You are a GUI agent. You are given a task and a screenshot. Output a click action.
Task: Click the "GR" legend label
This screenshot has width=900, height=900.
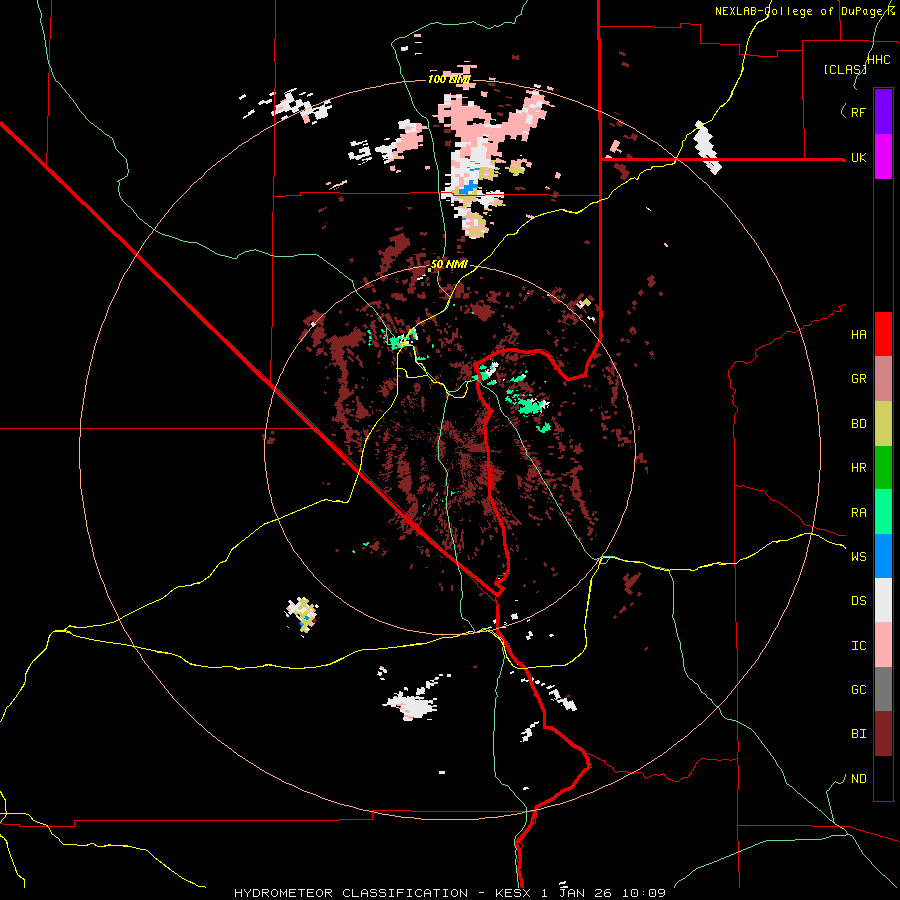tap(859, 379)
